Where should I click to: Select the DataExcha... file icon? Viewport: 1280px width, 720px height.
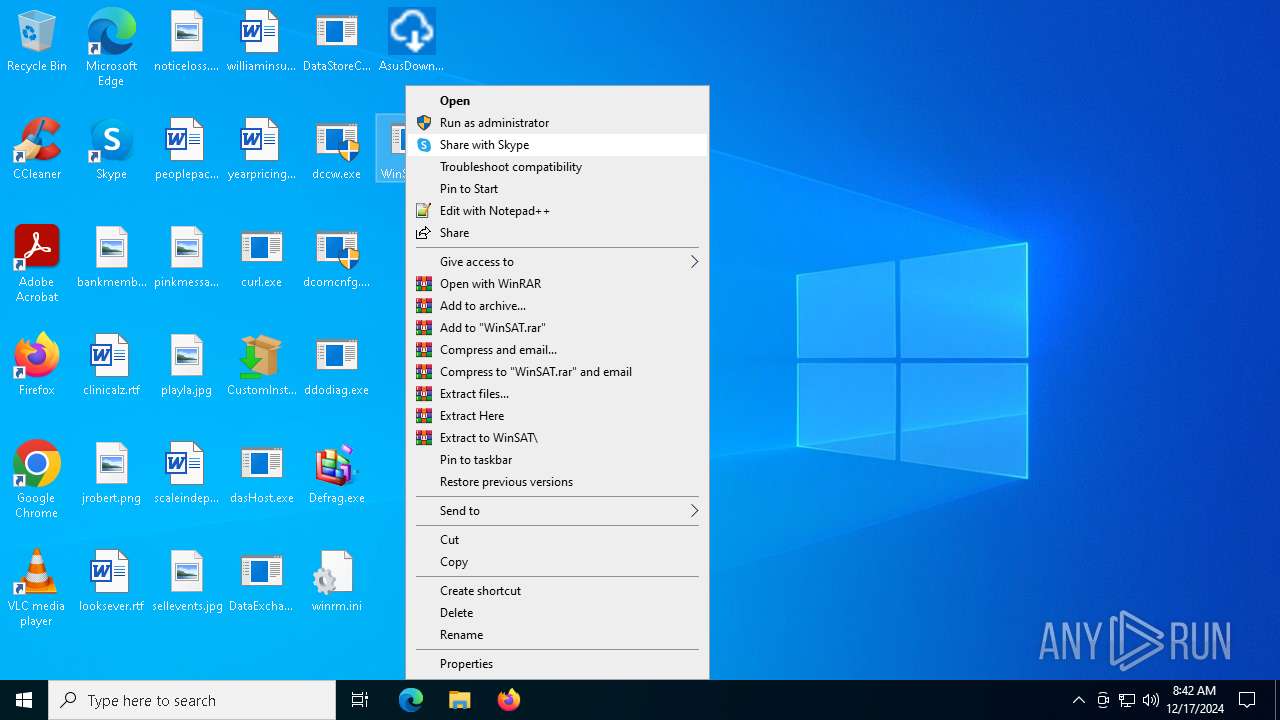[x=261, y=581]
